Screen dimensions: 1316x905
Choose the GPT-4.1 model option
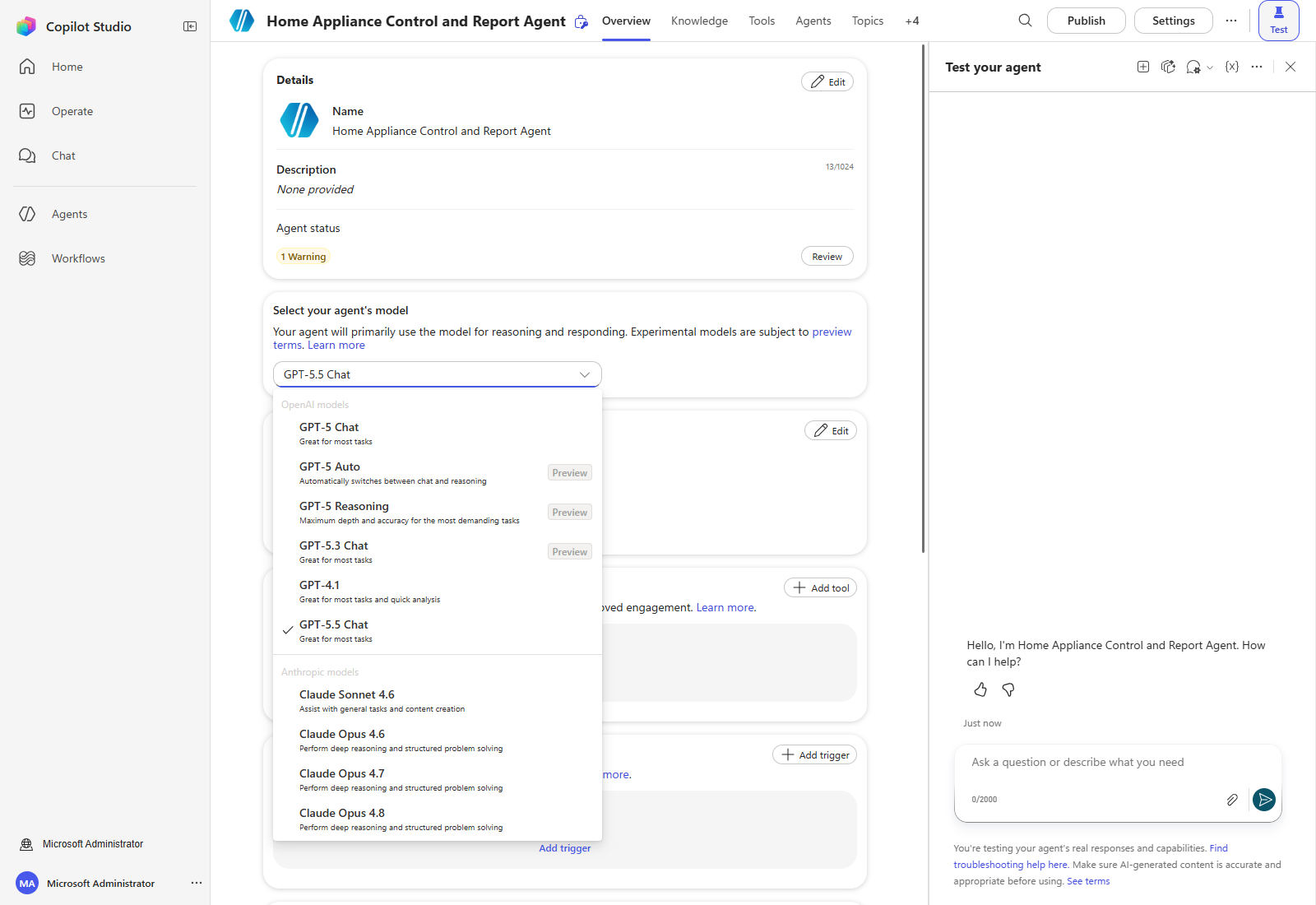click(x=438, y=592)
